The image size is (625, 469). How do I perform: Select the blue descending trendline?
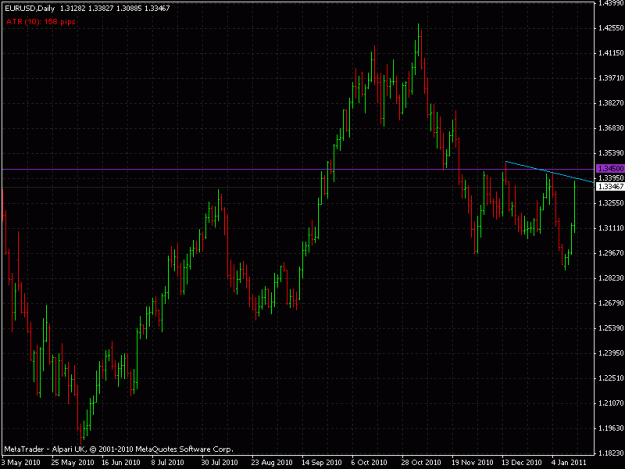pyautogui.click(x=550, y=172)
